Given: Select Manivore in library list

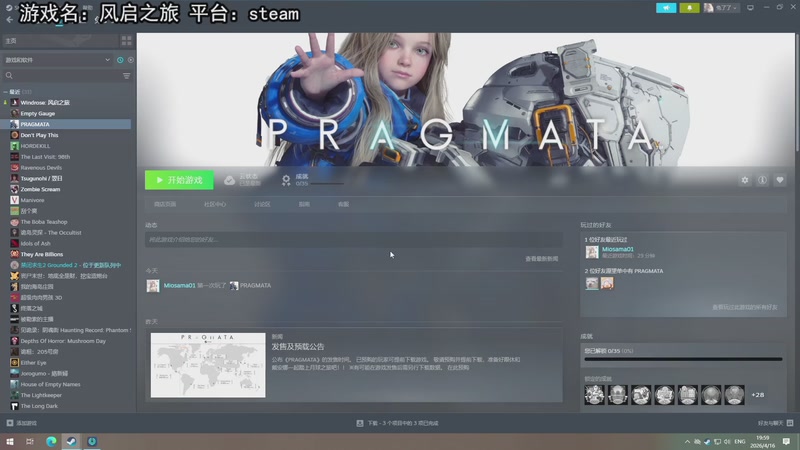Looking at the screenshot, I should (x=32, y=200).
